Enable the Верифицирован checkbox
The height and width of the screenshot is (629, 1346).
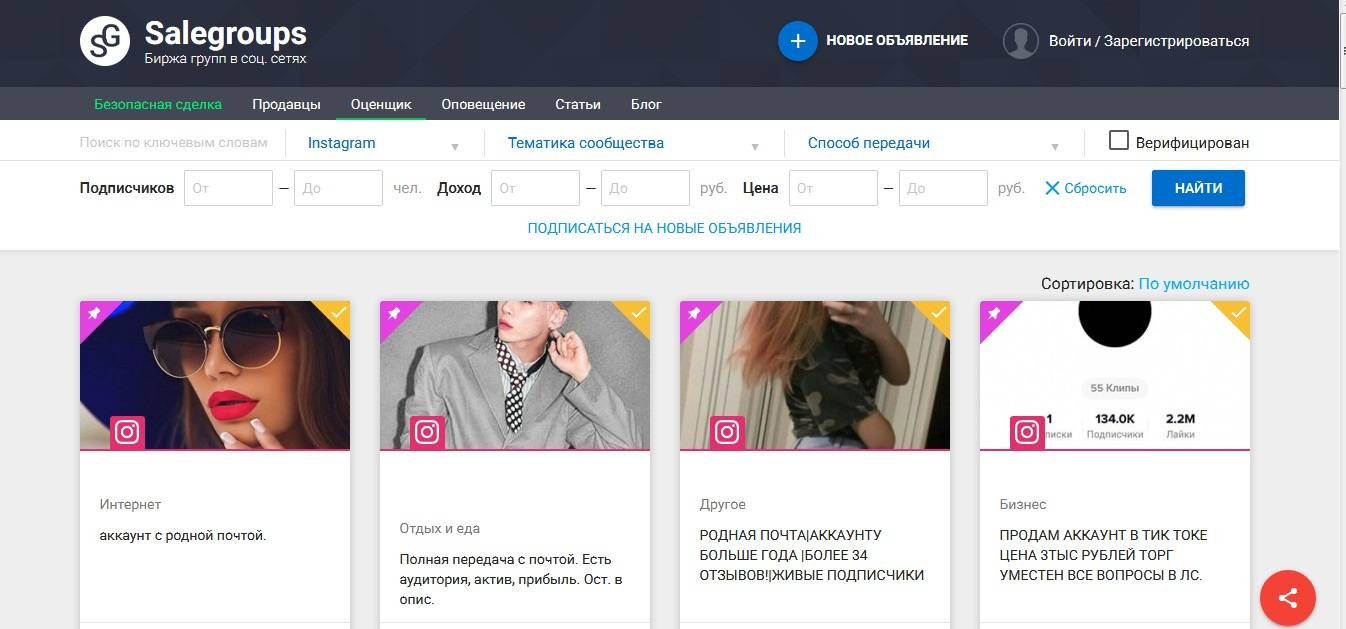tap(1119, 141)
